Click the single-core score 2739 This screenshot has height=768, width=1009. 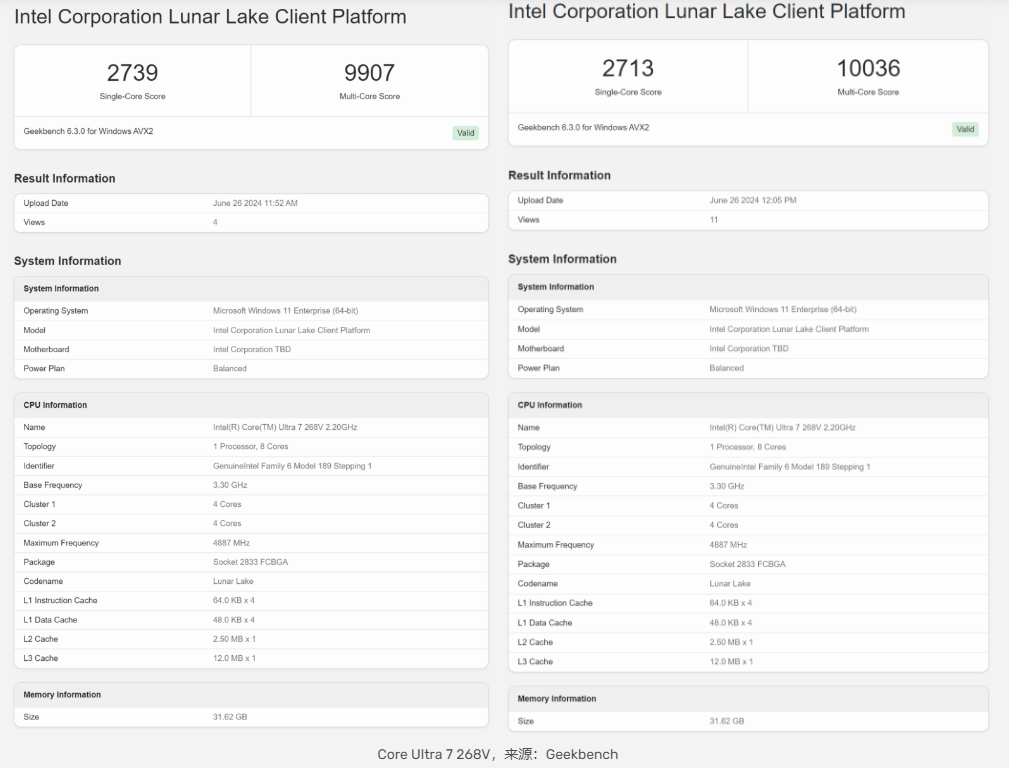pyautogui.click(x=132, y=73)
